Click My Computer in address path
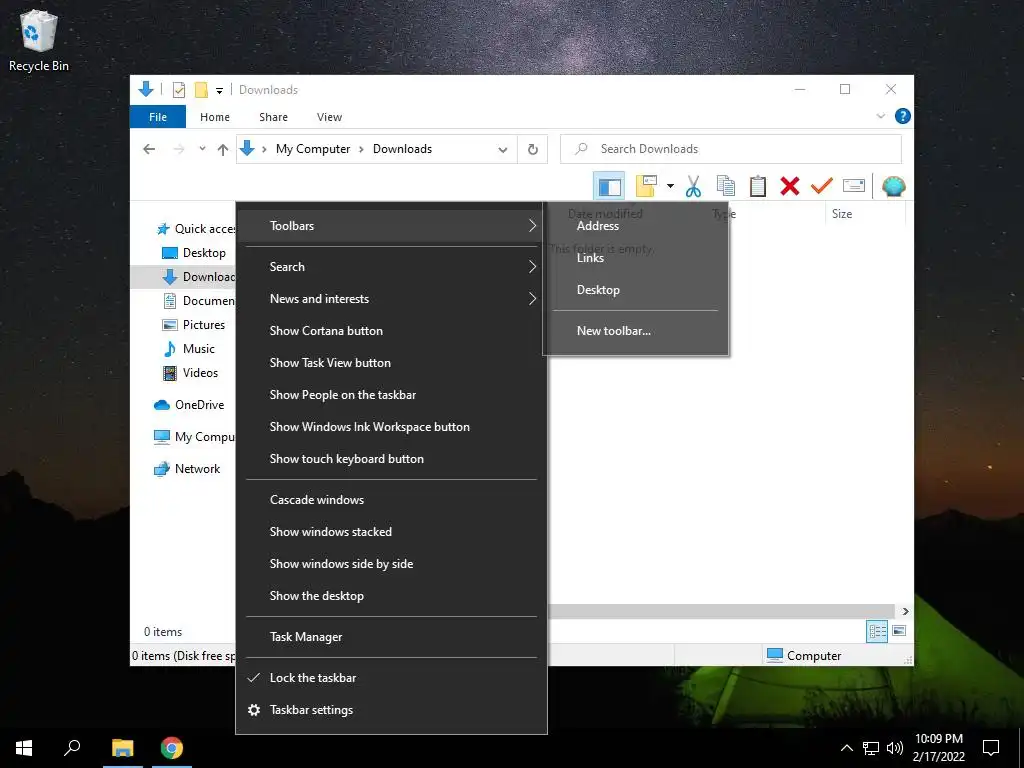 coord(313,149)
